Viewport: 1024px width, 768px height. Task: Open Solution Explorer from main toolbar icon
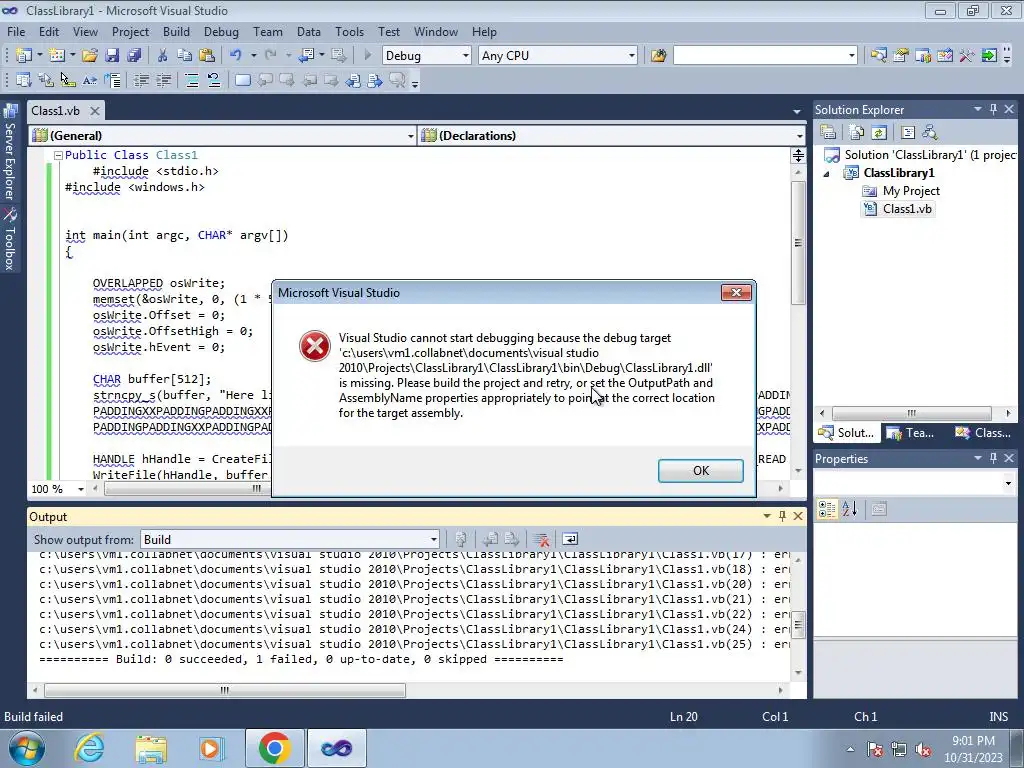[878, 56]
